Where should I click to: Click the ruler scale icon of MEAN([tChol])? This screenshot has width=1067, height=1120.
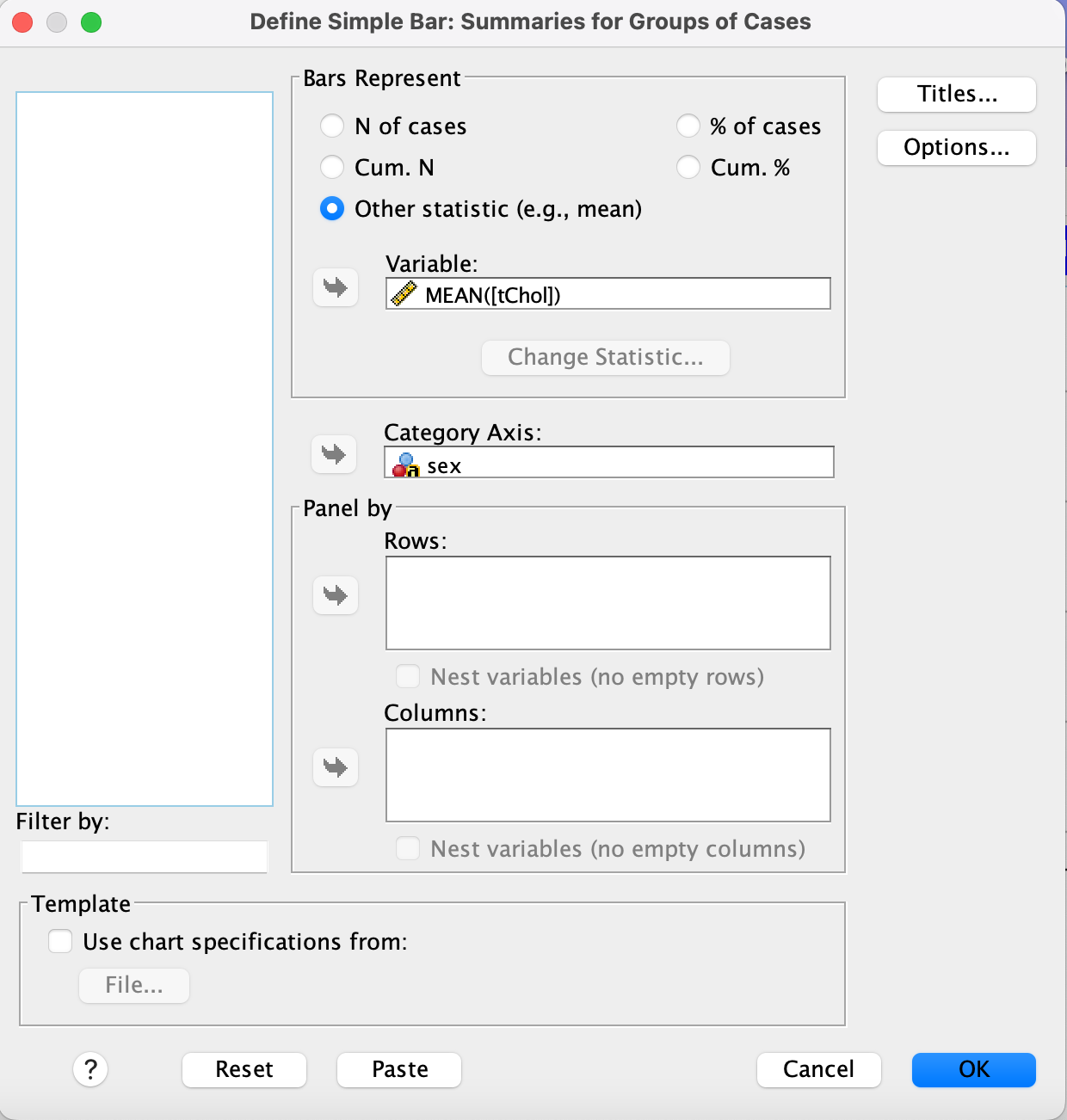(x=404, y=295)
